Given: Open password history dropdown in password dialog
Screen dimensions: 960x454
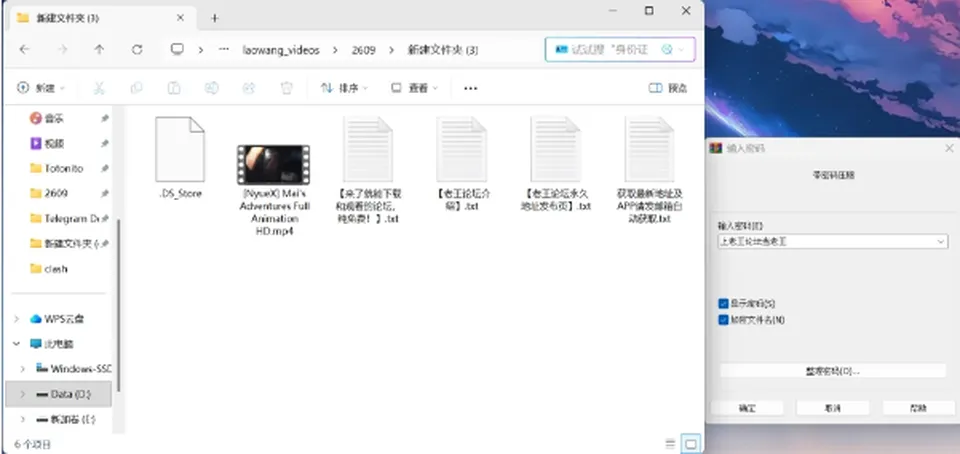Looking at the screenshot, I should point(941,242).
